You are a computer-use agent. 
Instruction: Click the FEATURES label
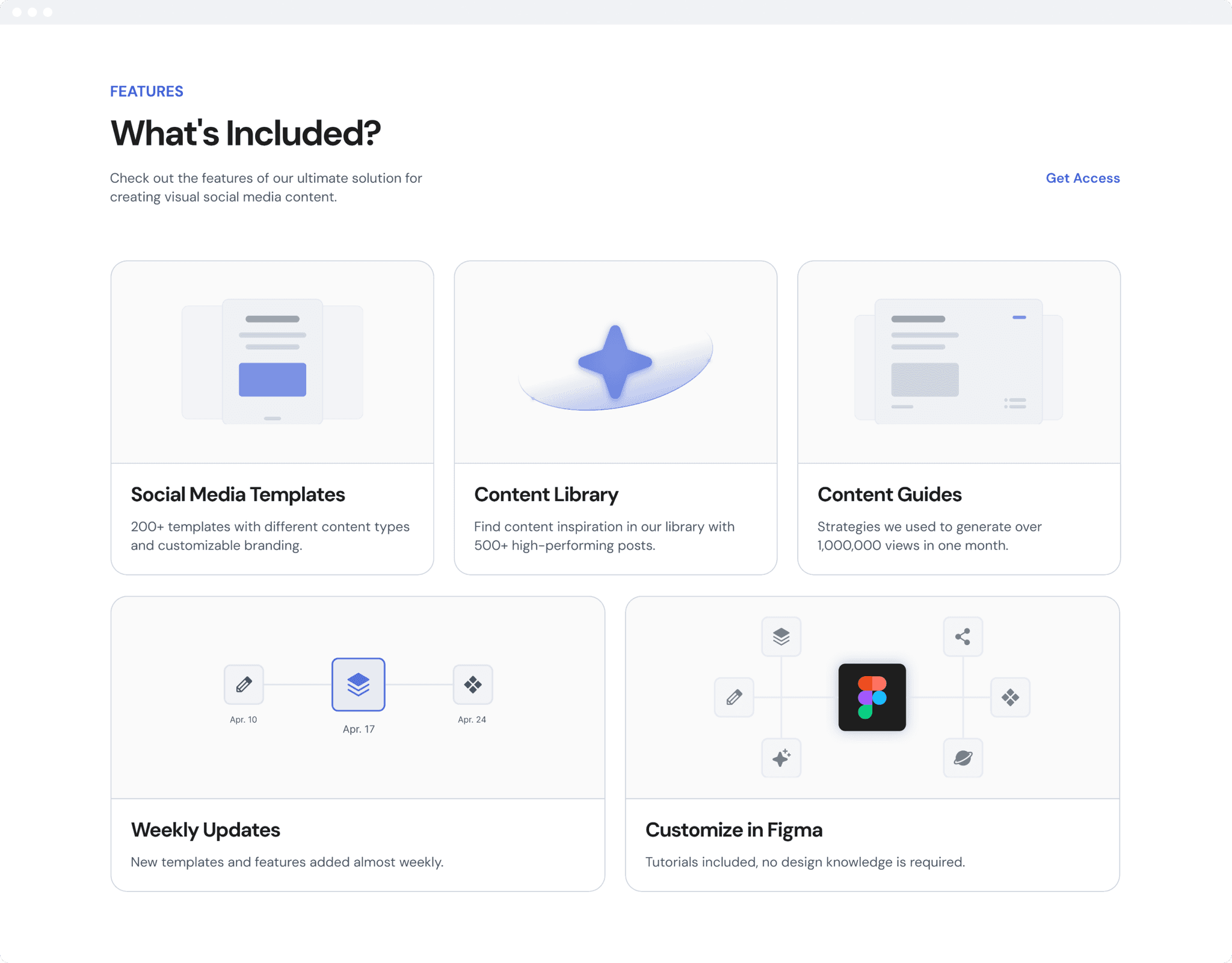147,91
